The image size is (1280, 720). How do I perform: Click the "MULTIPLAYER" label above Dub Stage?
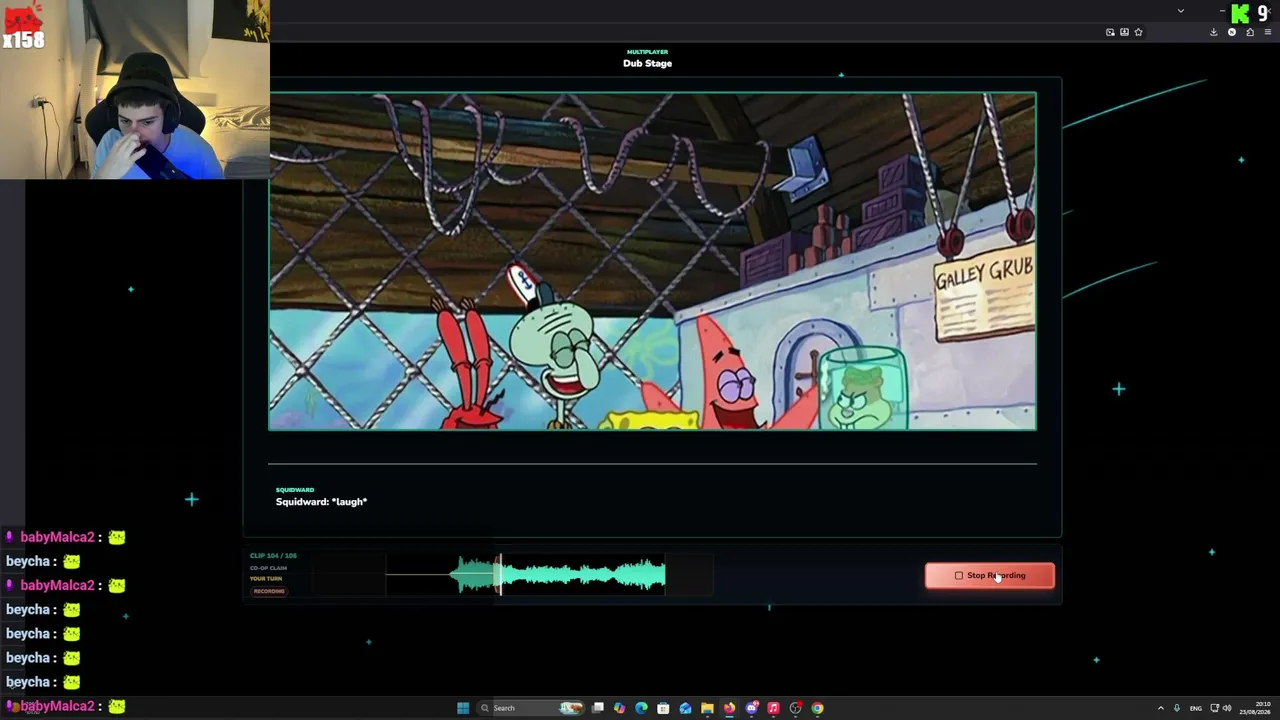click(647, 52)
